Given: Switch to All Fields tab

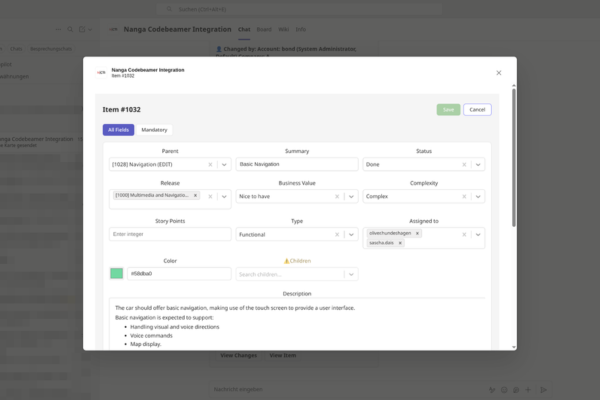Looking at the screenshot, I should [118, 130].
